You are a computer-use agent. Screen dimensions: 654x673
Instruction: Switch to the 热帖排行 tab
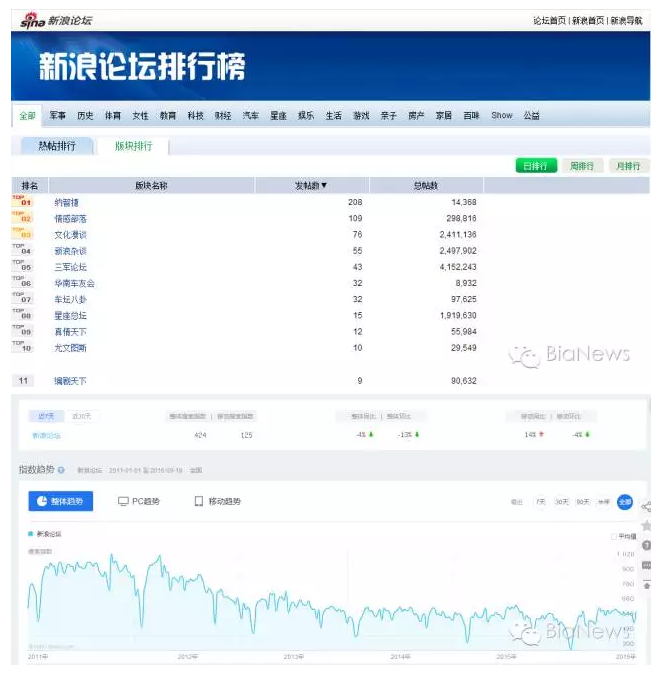click(x=57, y=146)
